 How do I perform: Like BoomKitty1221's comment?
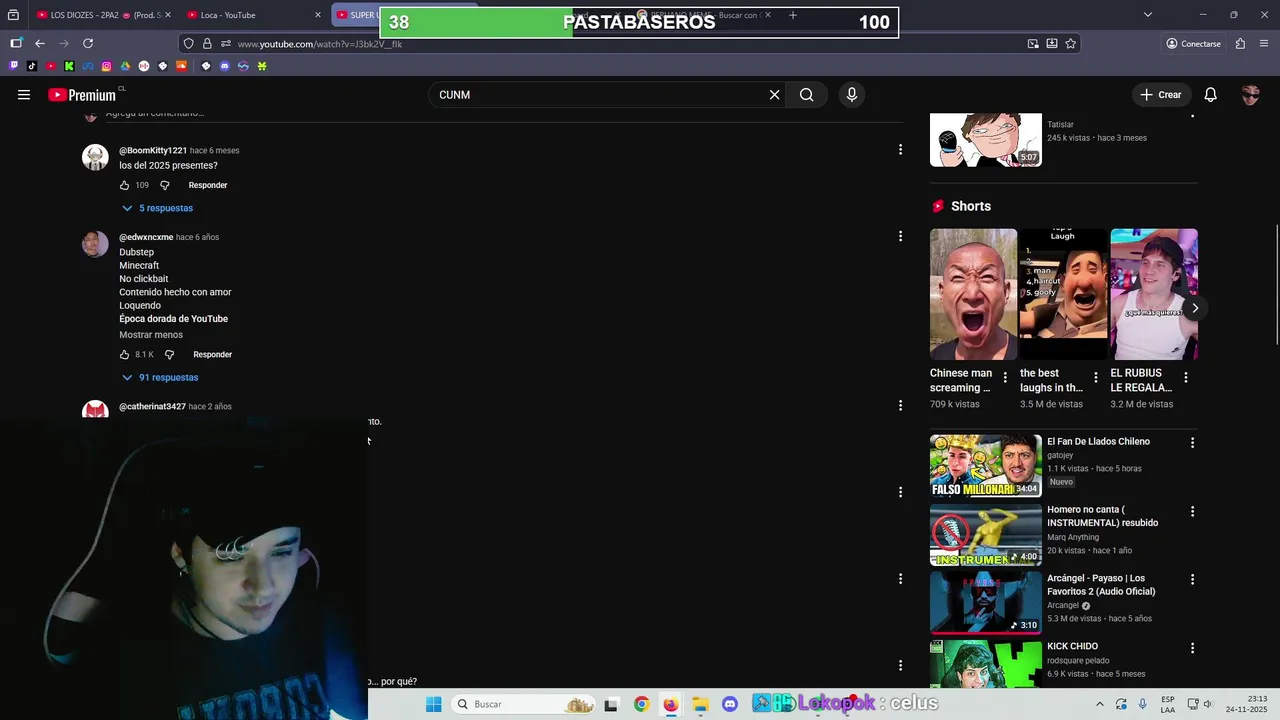pos(124,185)
